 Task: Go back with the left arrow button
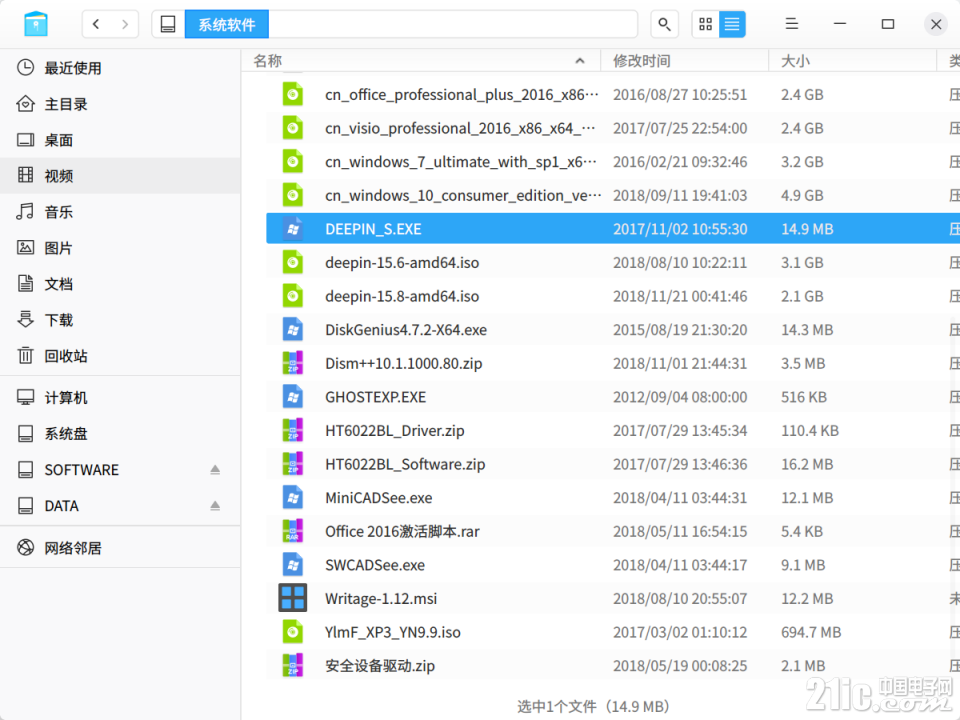click(x=96, y=24)
